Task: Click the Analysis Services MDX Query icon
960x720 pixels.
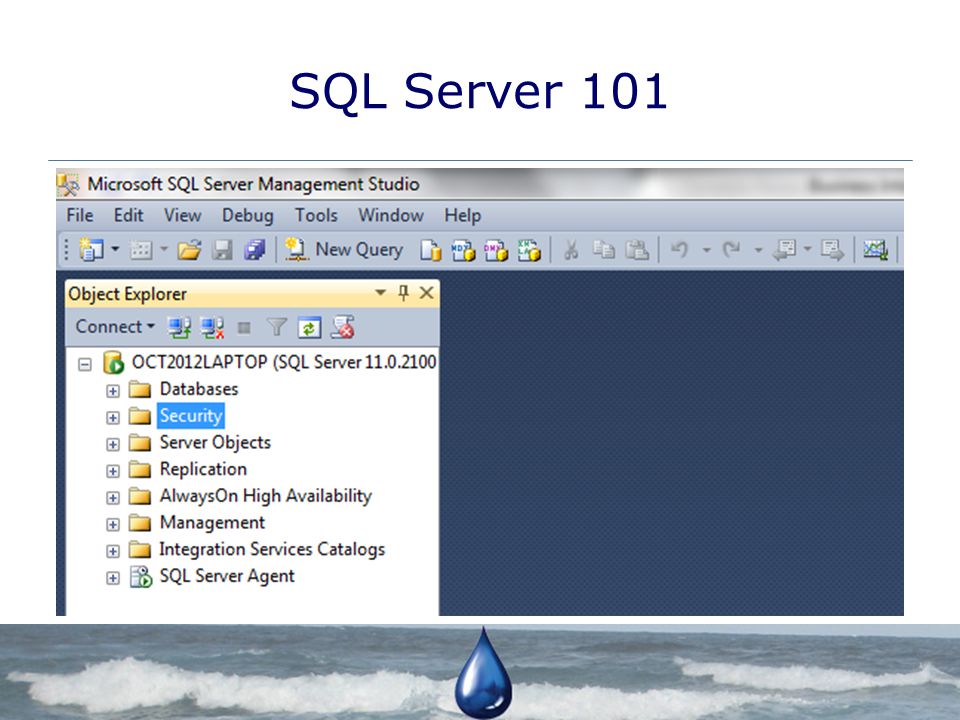Action: click(x=463, y=250)
